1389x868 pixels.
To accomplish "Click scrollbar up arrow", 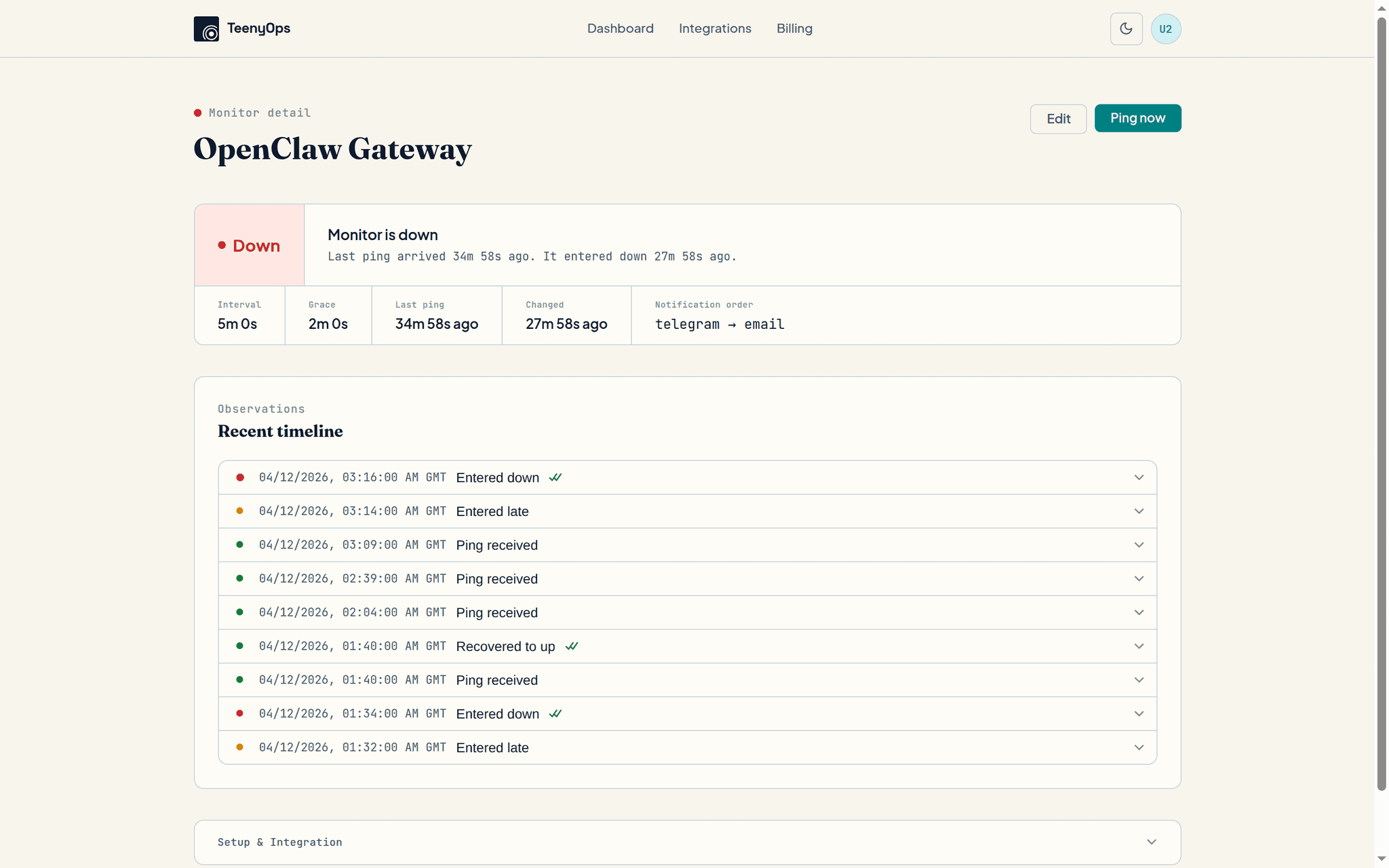I will point(1382,8).
